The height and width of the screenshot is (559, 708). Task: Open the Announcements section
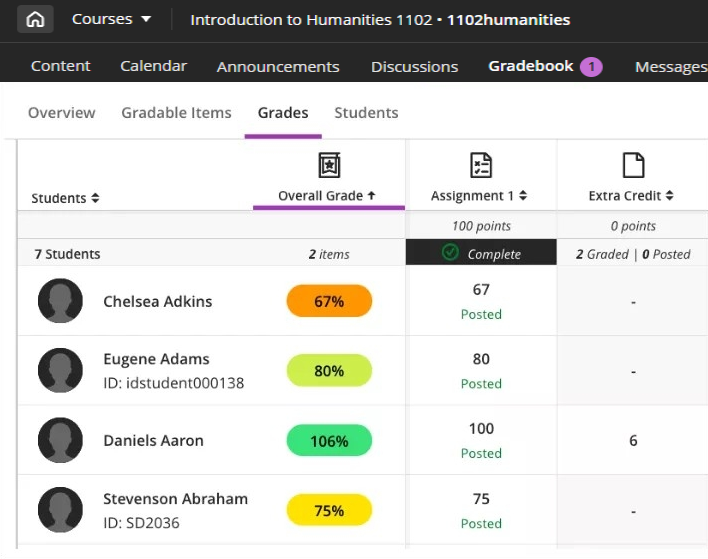pyautogui.click(x=278, y=67)
